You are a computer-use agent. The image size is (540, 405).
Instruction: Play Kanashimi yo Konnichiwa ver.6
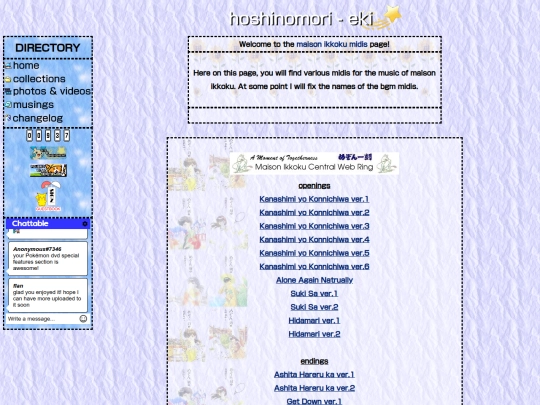[314, 267]
